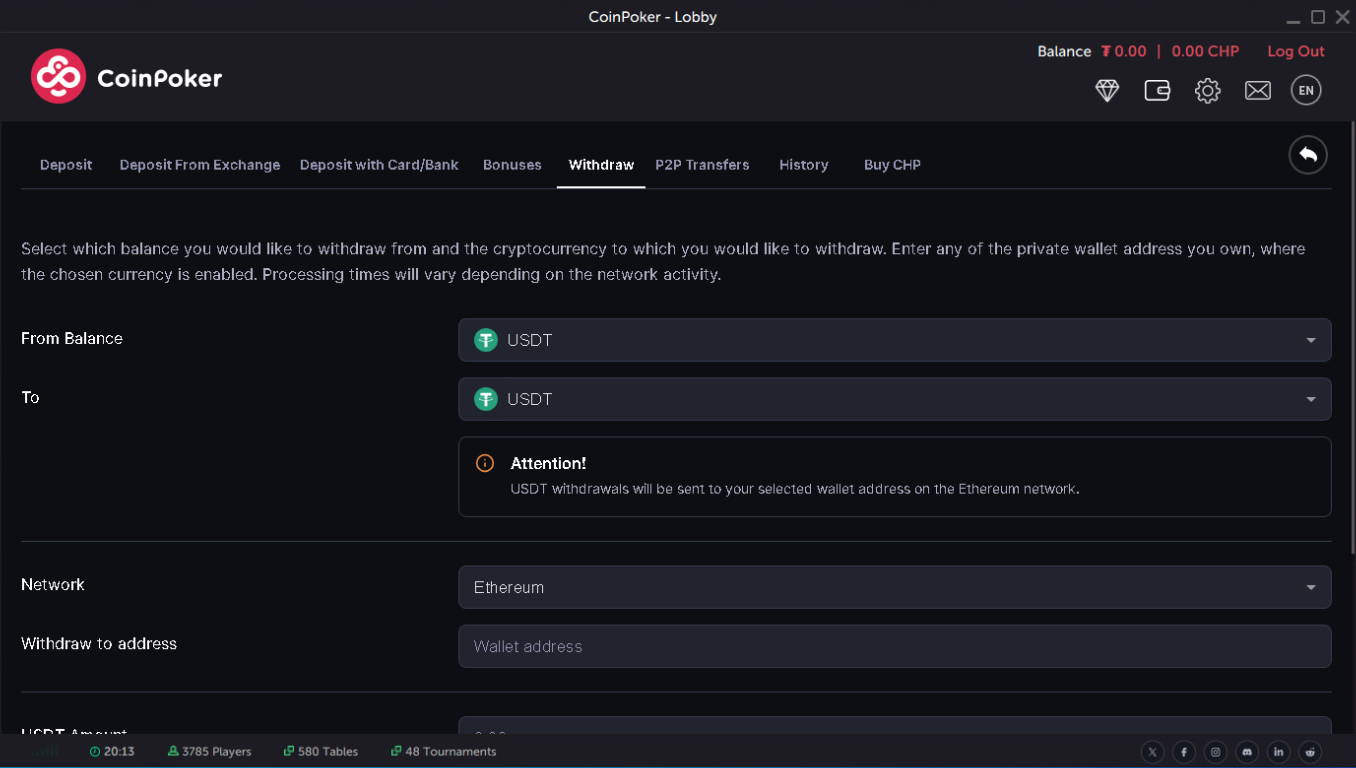Click the 580 Tables text
This screenshot has height=768, width=1356.
coord(328,751)
